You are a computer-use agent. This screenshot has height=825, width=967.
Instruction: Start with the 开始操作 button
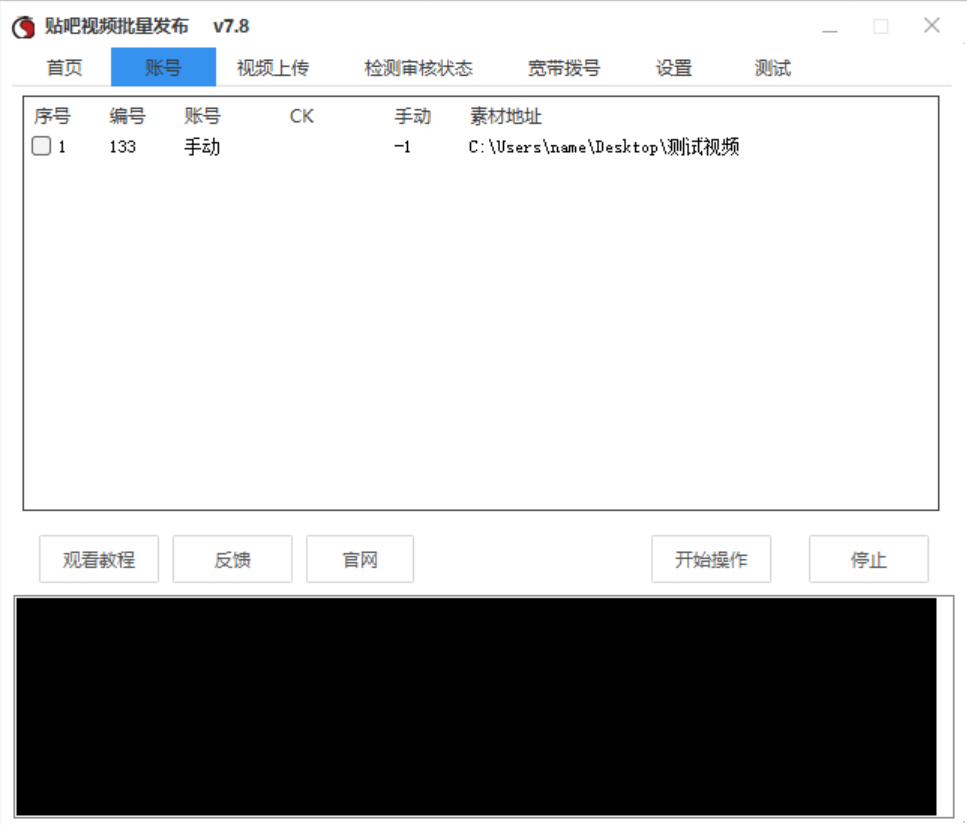coord(711,559)
